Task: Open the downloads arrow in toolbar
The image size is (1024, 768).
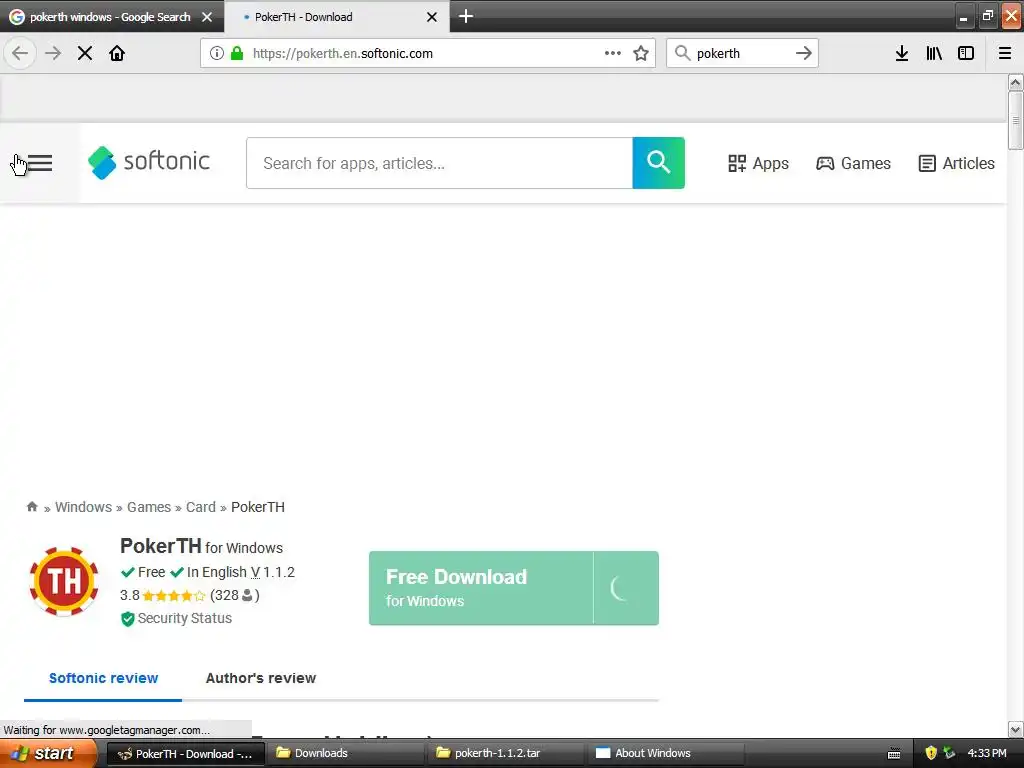Action: [902, 53]
